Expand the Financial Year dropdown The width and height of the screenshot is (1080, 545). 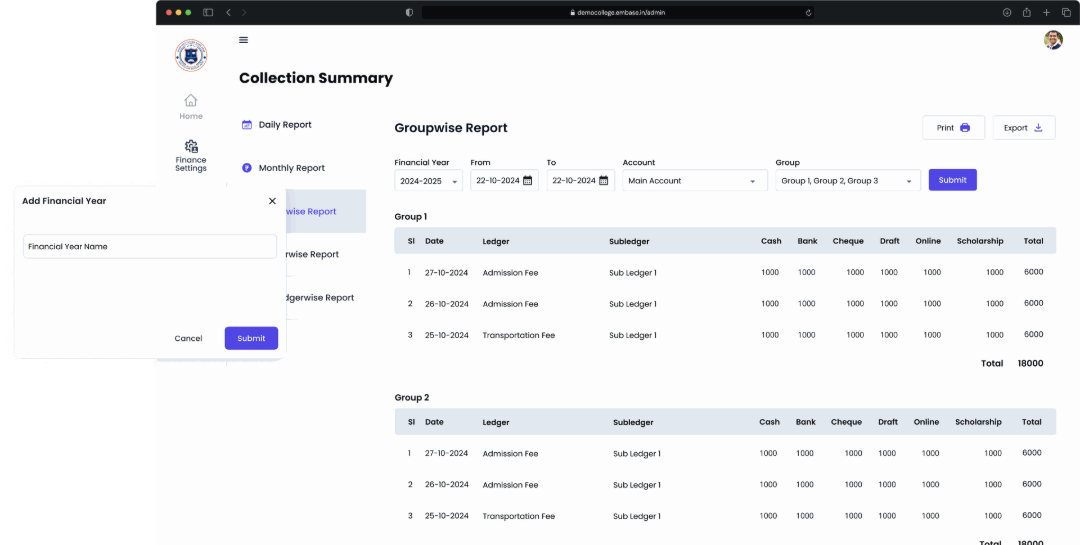point(428,181)
